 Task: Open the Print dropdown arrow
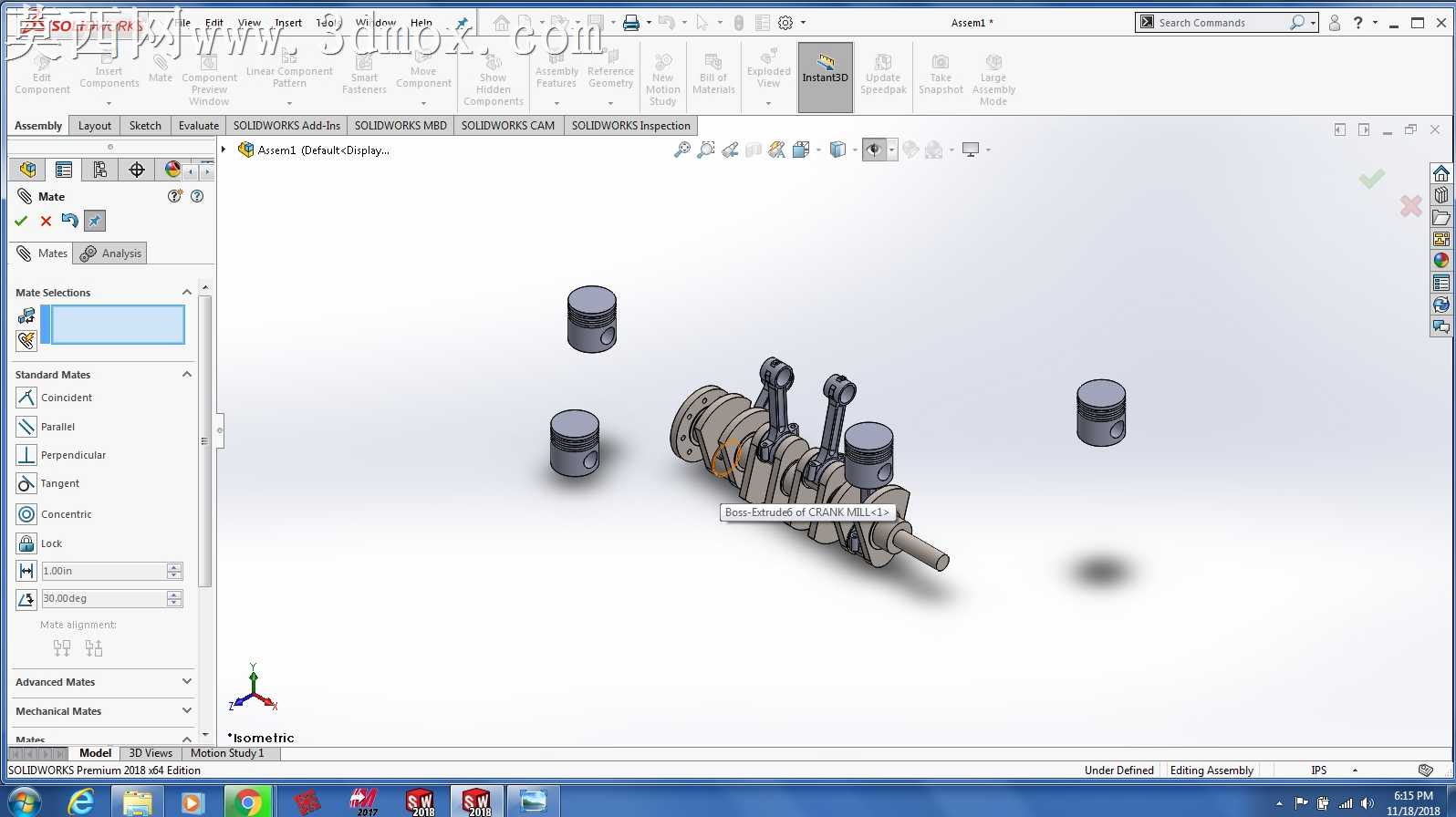[x=649, y=23]
